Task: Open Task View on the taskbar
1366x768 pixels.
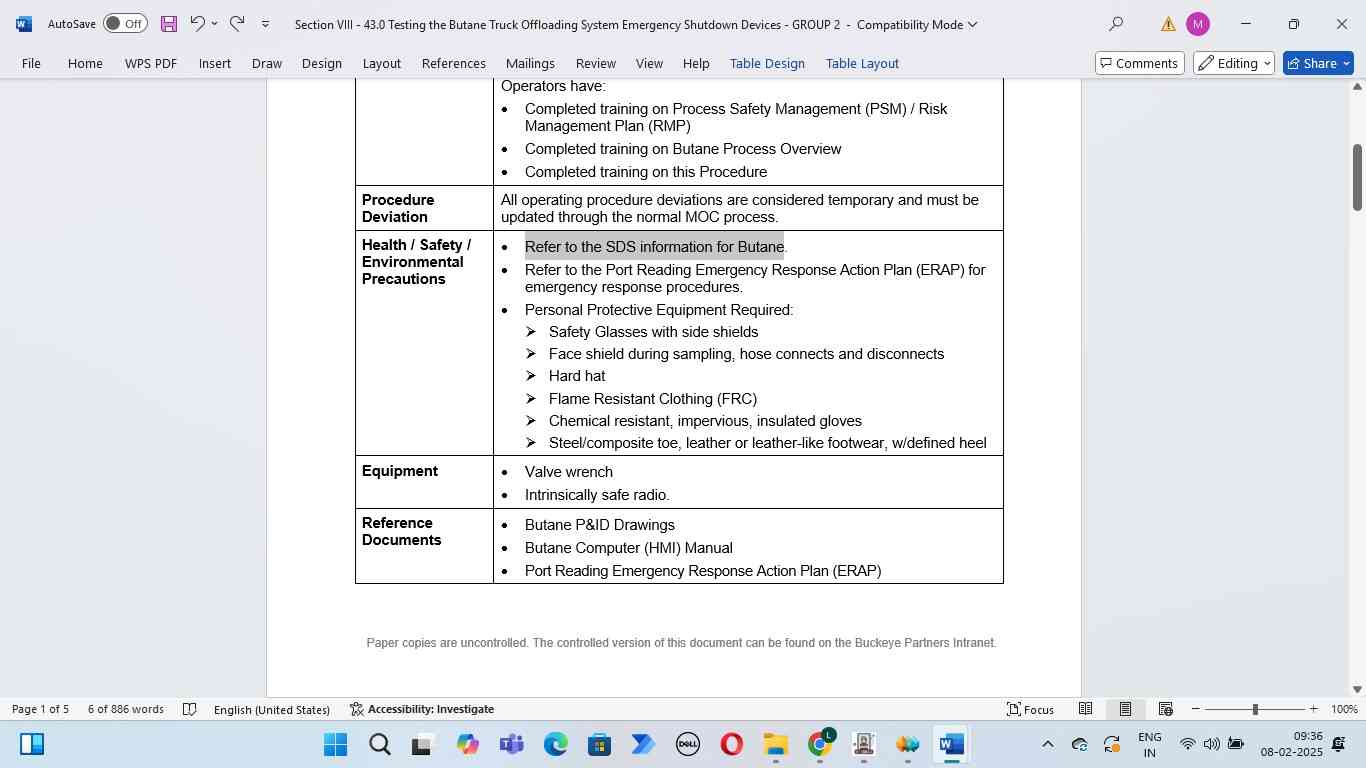Action: tap(423, 745)
